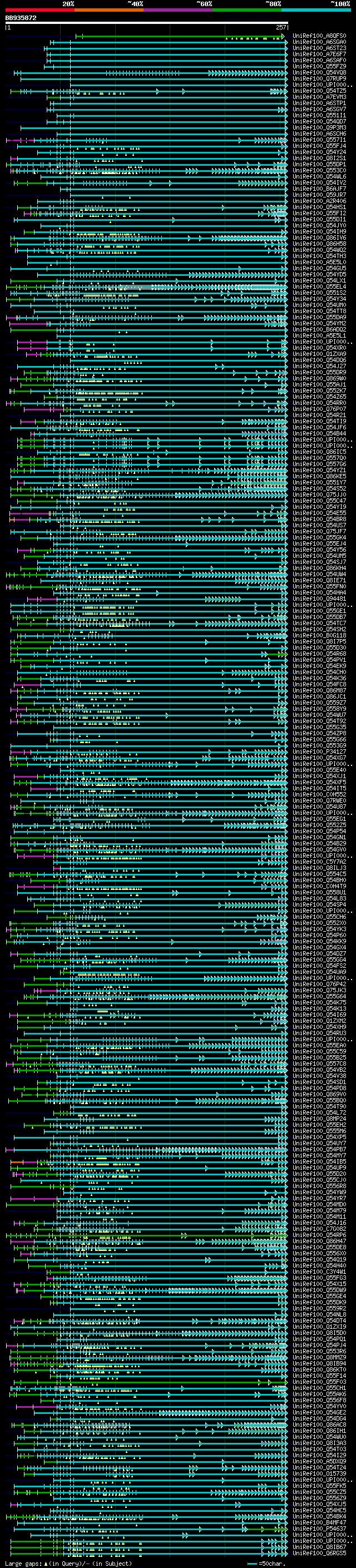Image resolution: width=356 pixels, height=1568 pixels.
Task: Open hit UniRef100_Q55FZ9
Action: coord(319,66)
